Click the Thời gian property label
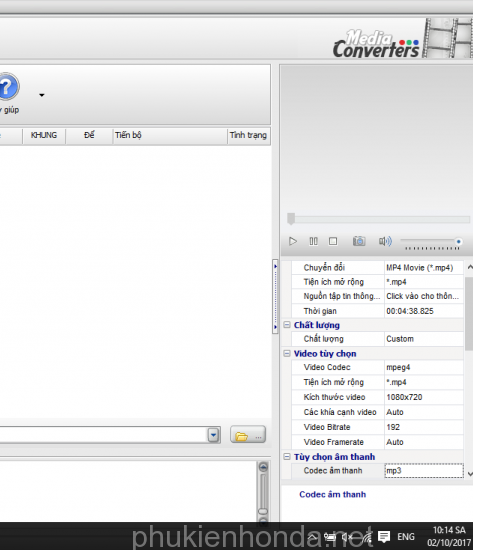Viewport: 484px width, 559px height. pyautogui.click(x=320, y=311)
